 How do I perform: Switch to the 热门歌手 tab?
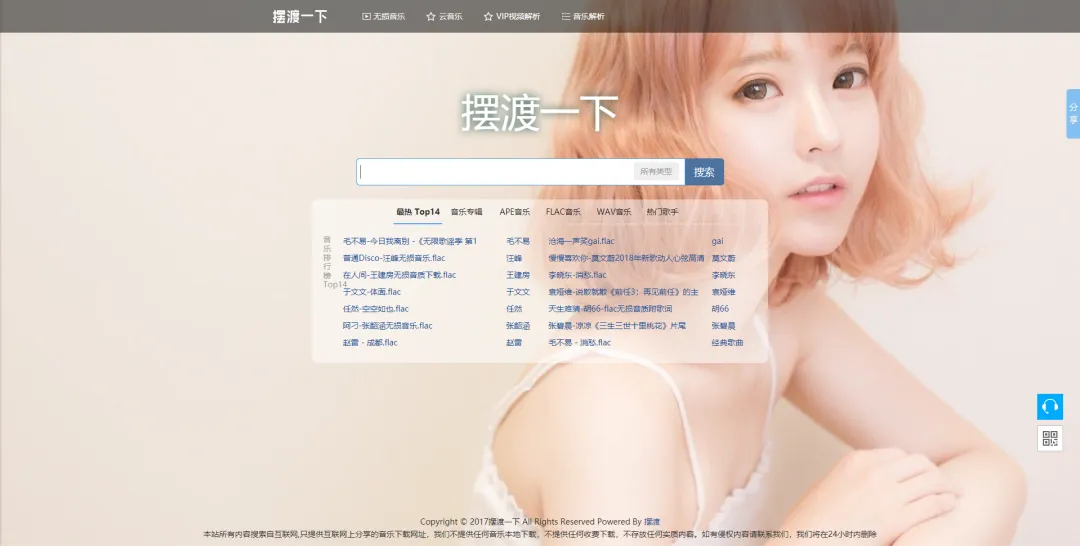662,212
